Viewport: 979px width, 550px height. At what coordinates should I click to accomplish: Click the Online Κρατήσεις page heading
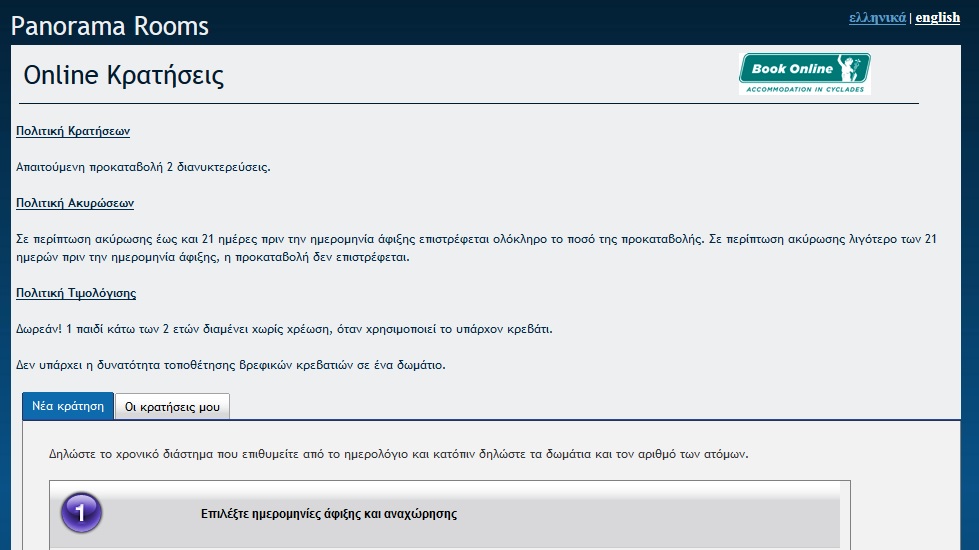tap(123, 76)
